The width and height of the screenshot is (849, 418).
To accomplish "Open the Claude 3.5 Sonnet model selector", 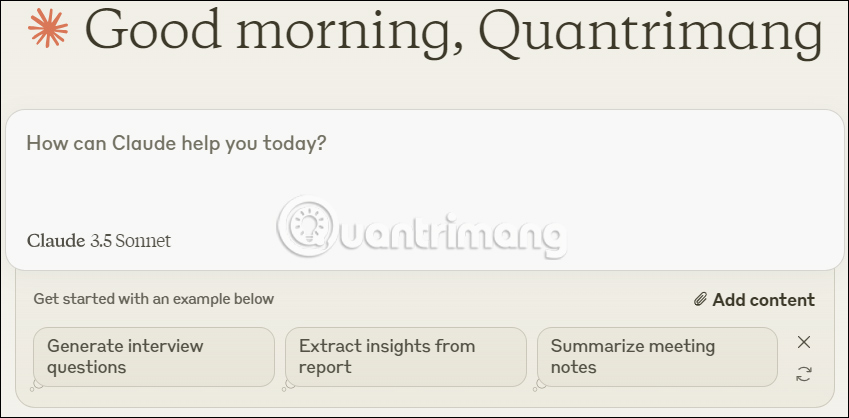I will 99,241.
